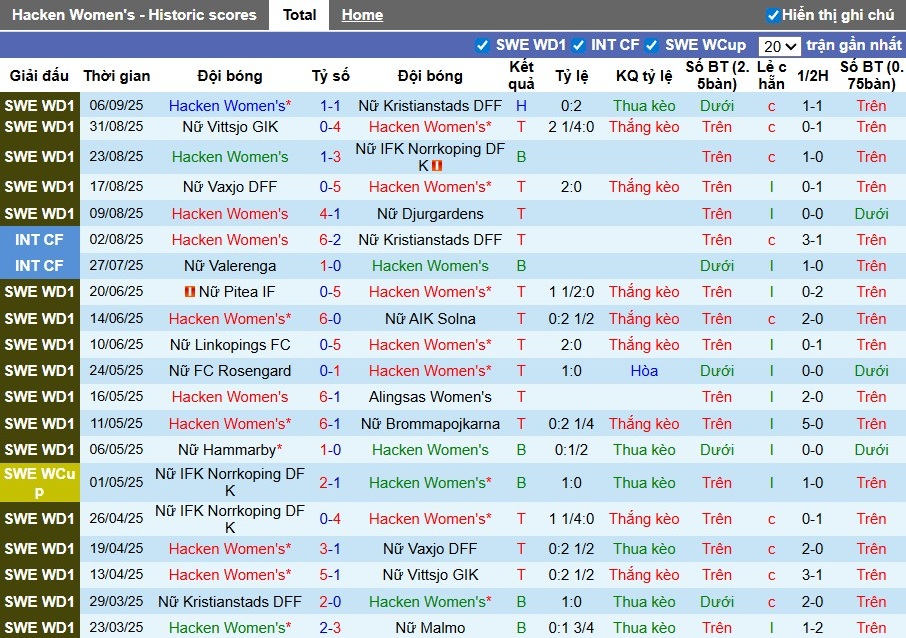The height and width of the screenshot is (638, 906).
Task: Open Hacken Women's team link in the top row
Action: pos(226,105)
